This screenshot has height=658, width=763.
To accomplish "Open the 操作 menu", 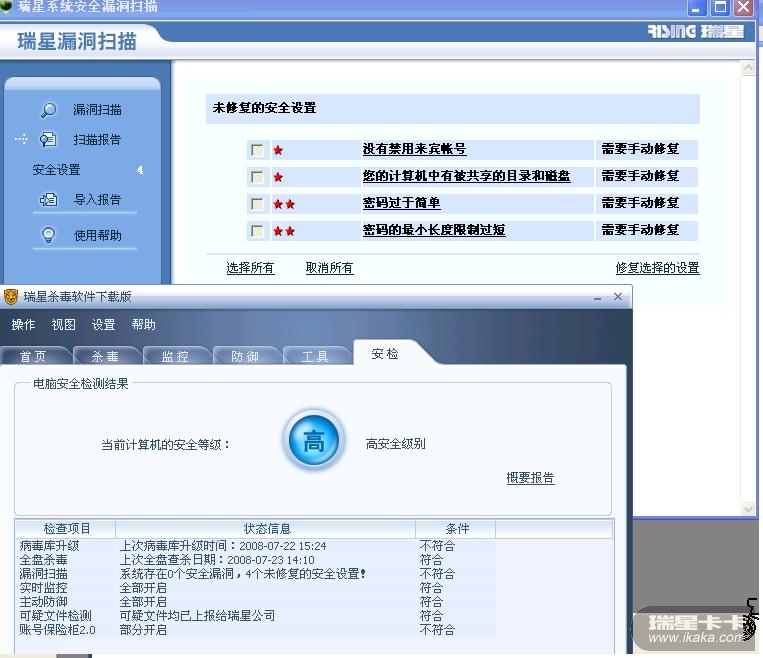I will click(23, 325).
